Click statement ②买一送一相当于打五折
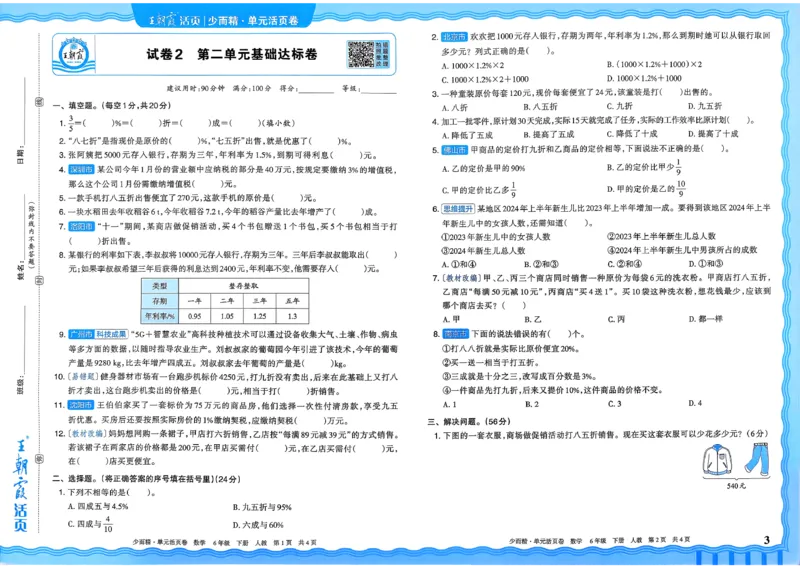This screenshot has width=800, height=566. (490, 362)
